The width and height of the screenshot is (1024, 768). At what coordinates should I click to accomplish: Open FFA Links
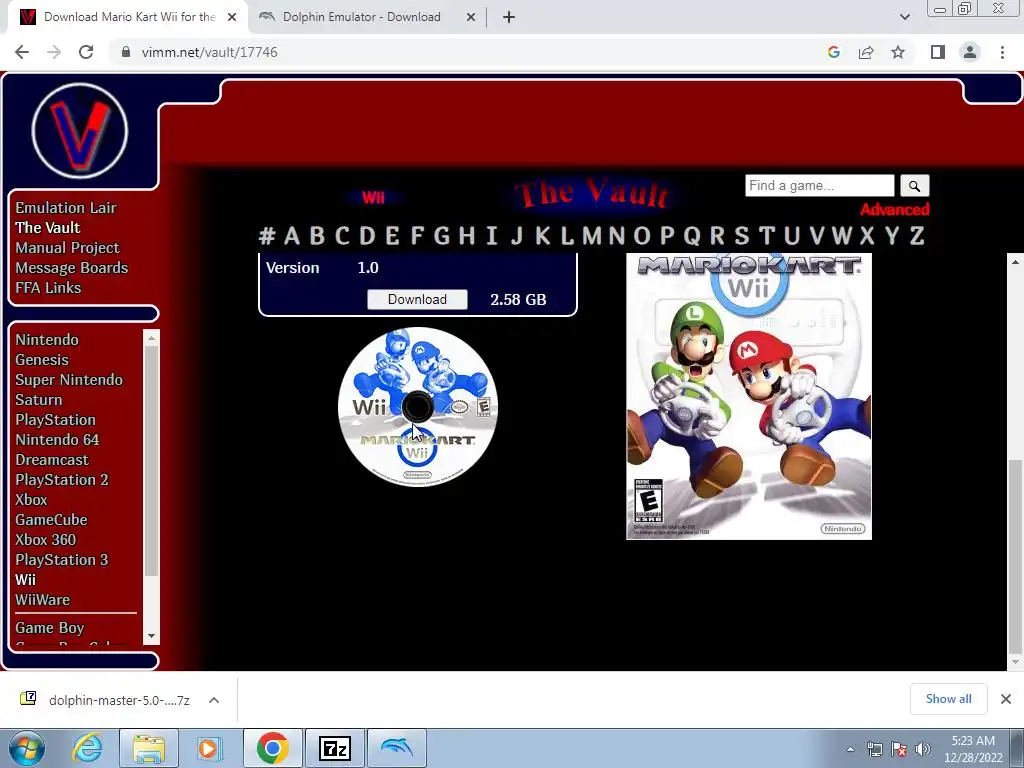(48, 287)
